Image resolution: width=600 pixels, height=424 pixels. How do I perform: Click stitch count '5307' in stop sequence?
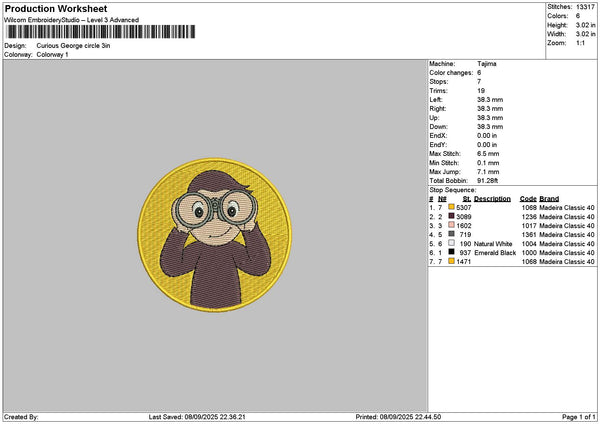point(464,208)
